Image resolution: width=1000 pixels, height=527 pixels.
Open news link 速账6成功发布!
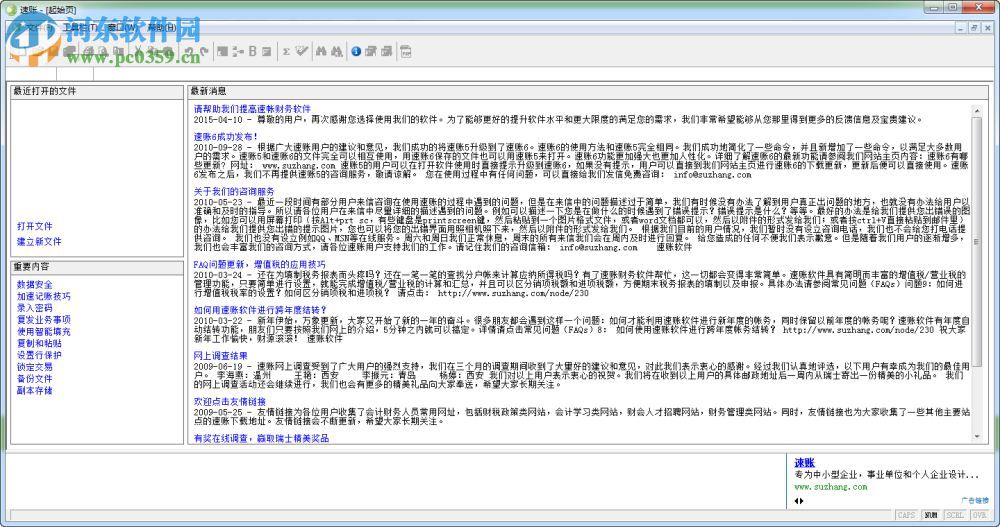225,137
